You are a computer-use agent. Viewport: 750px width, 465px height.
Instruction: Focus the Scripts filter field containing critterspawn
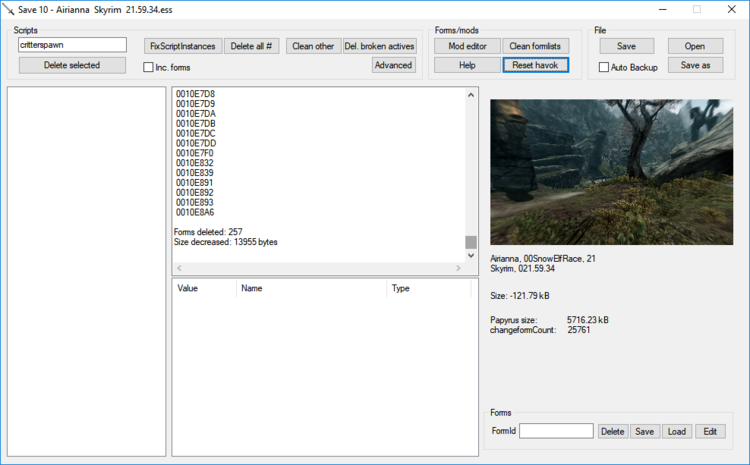click(72, 45)
